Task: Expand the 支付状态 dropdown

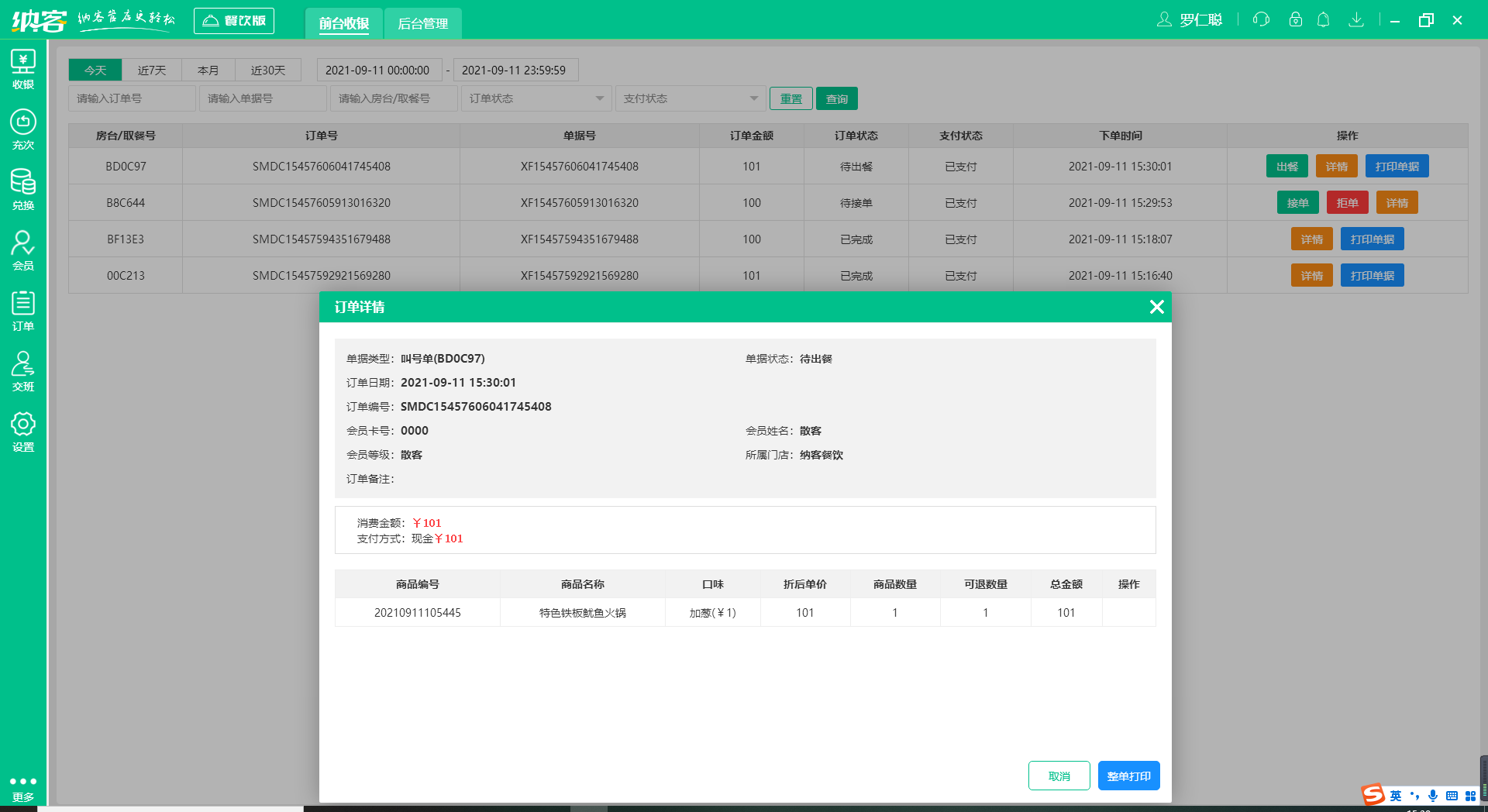Action: (690, 98)
